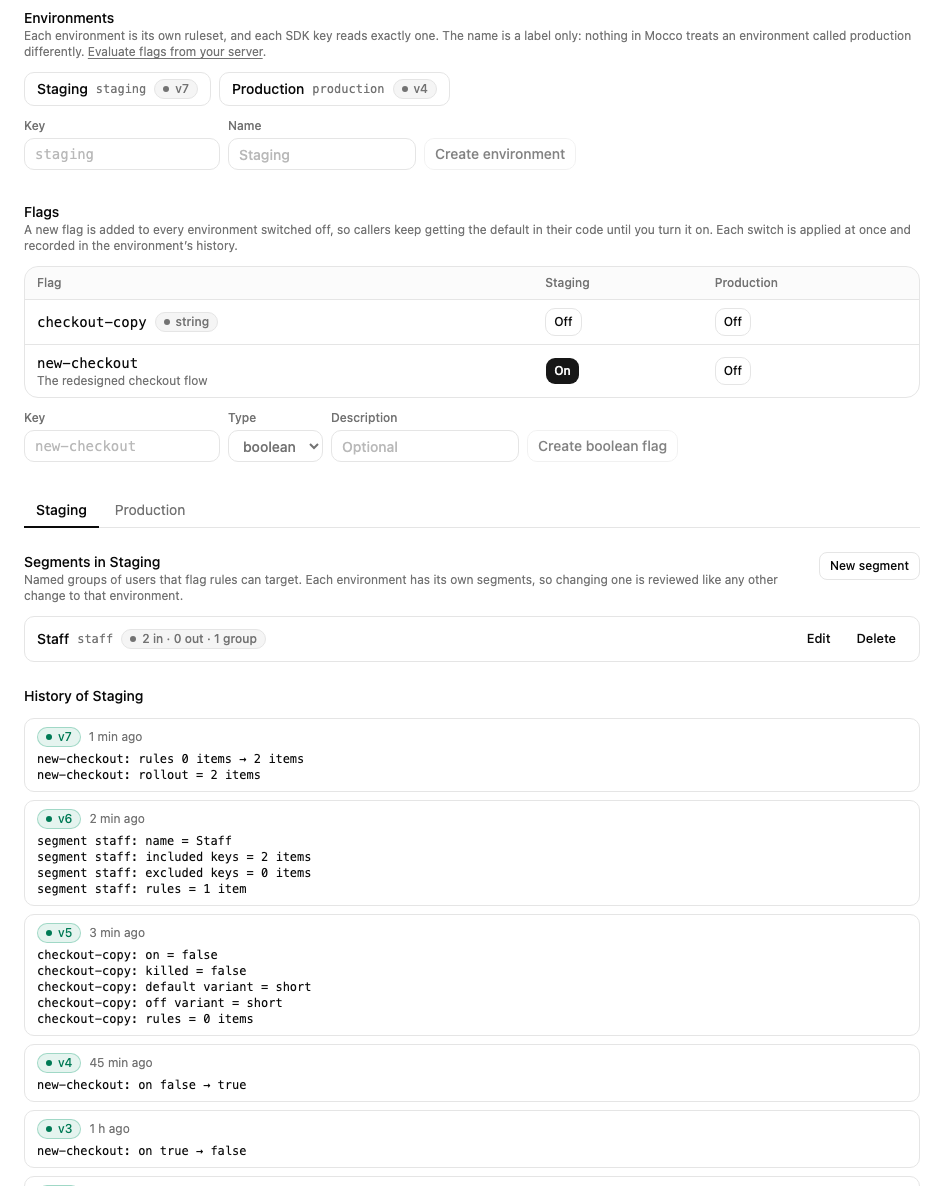The width and height of the screenshot is (944, 1186).
Task: Switch off new-checkout in the Staging column
Action: click(x=562, y=371)
